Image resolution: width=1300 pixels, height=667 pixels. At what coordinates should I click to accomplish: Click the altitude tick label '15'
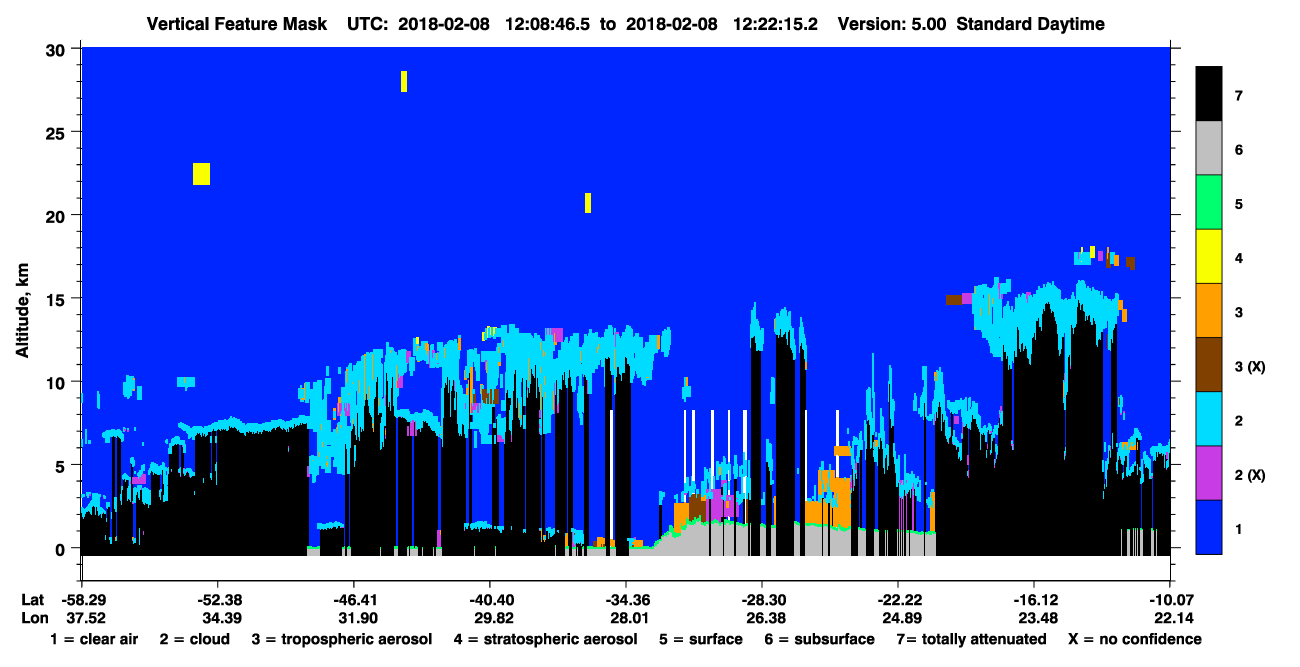point(58,298)
